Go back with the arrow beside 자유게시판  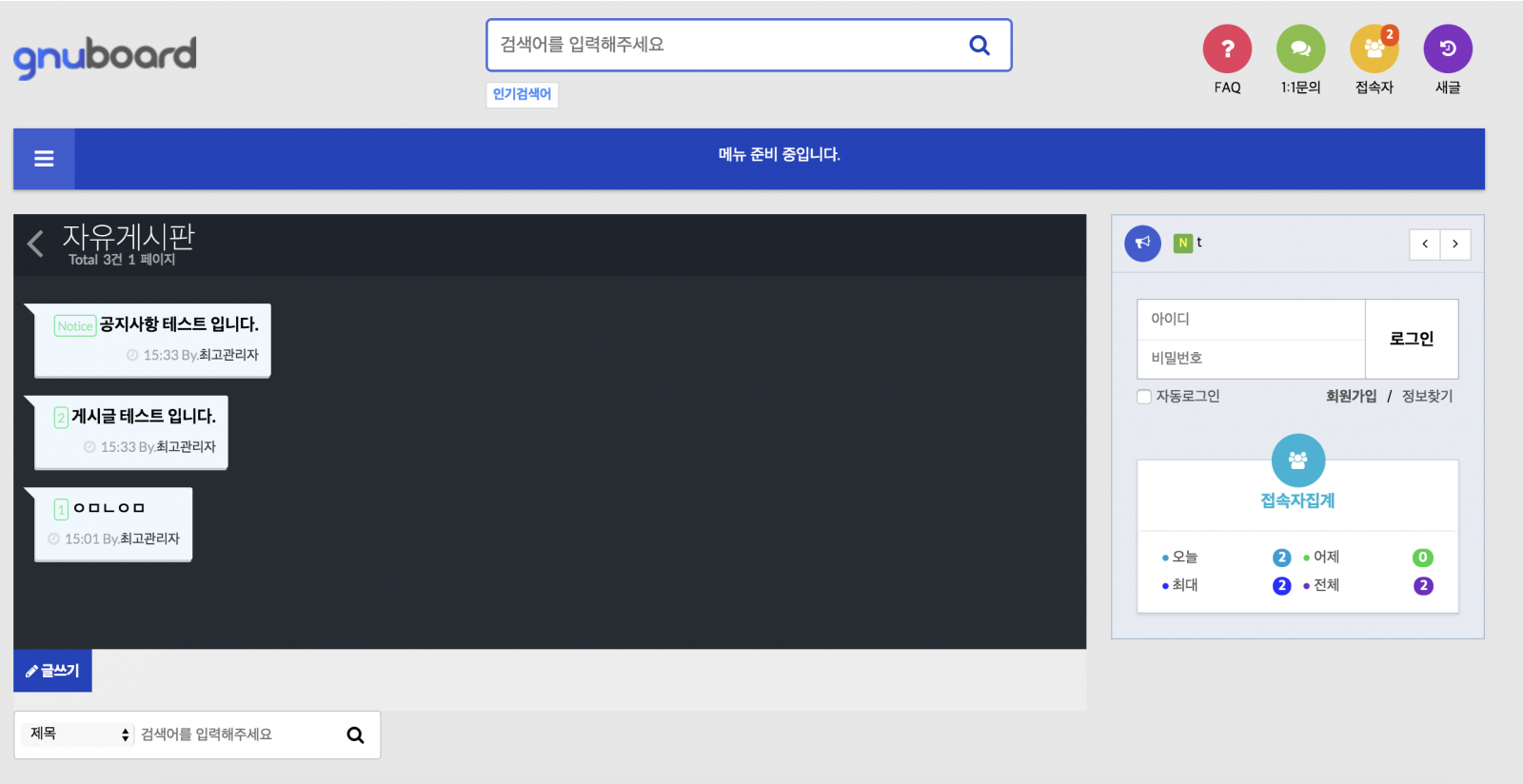[35, 244]
